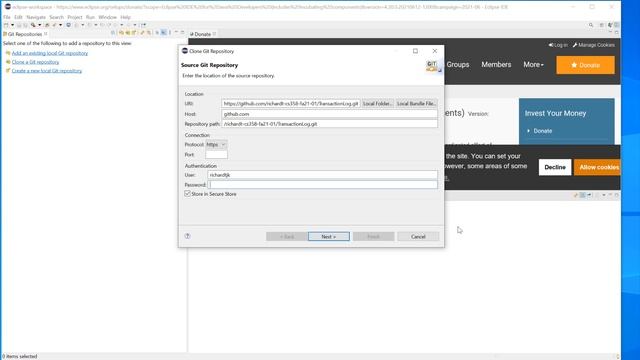Click the Eclipse IDE title bar icon
Image resolution: width=640 pixels, height=360 pixels.
tap(7, 7)
